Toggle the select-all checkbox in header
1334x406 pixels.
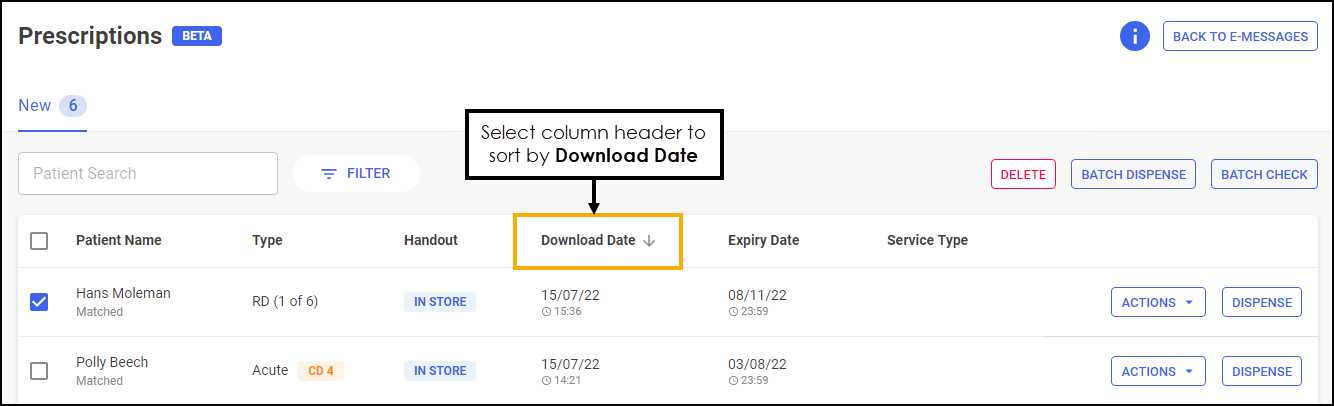click(x=39, y=241)
